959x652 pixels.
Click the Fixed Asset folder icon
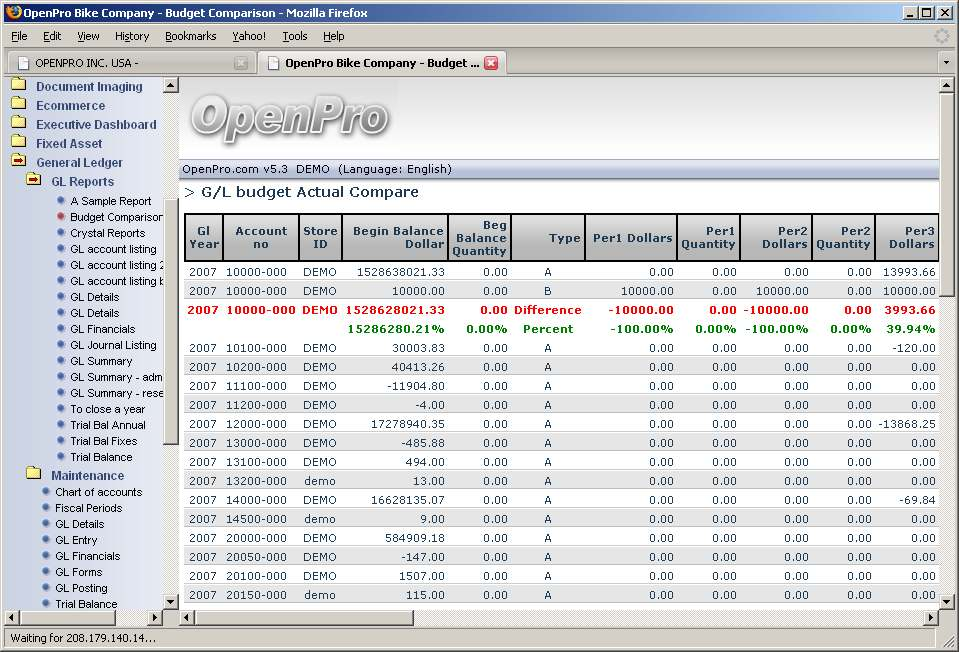[x=18, y=143]
